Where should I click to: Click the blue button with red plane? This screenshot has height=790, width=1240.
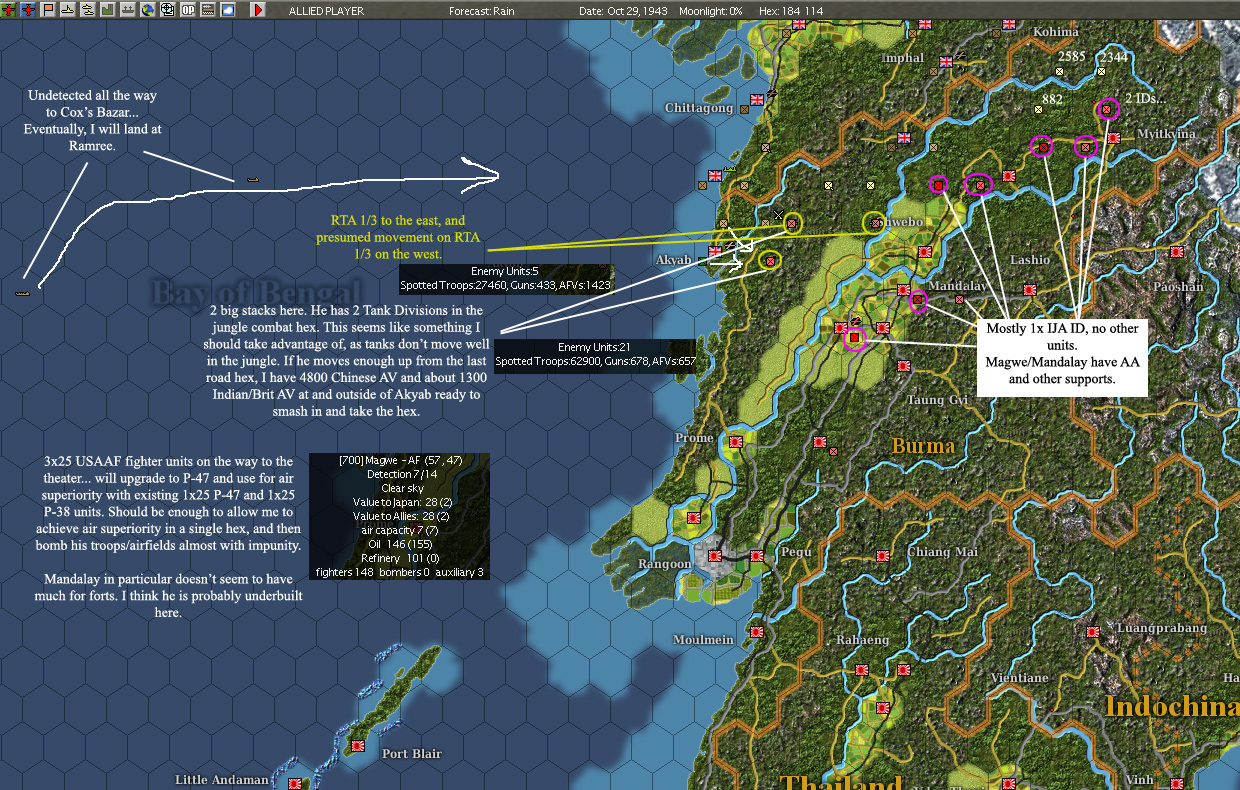pos(28,10)
